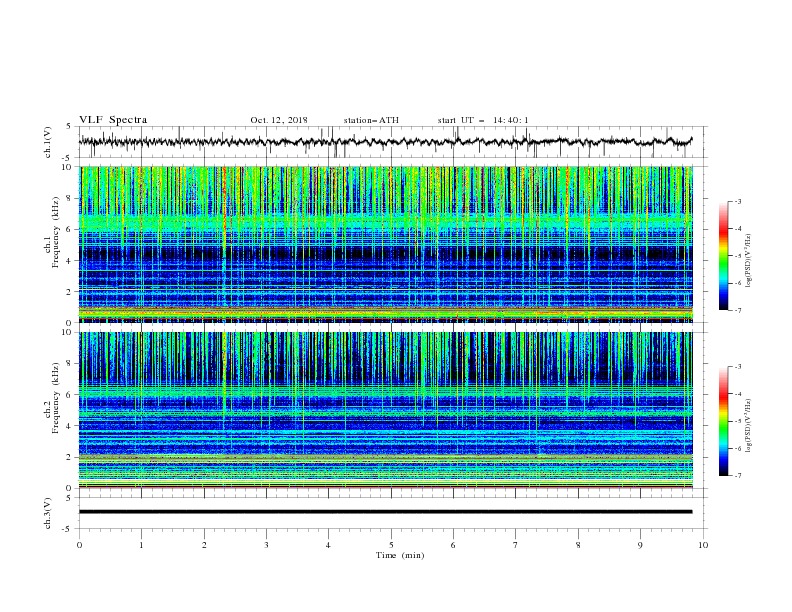Select the date text "Oct. 12, 2018"
792x612 pixels.
pos(279,120)
